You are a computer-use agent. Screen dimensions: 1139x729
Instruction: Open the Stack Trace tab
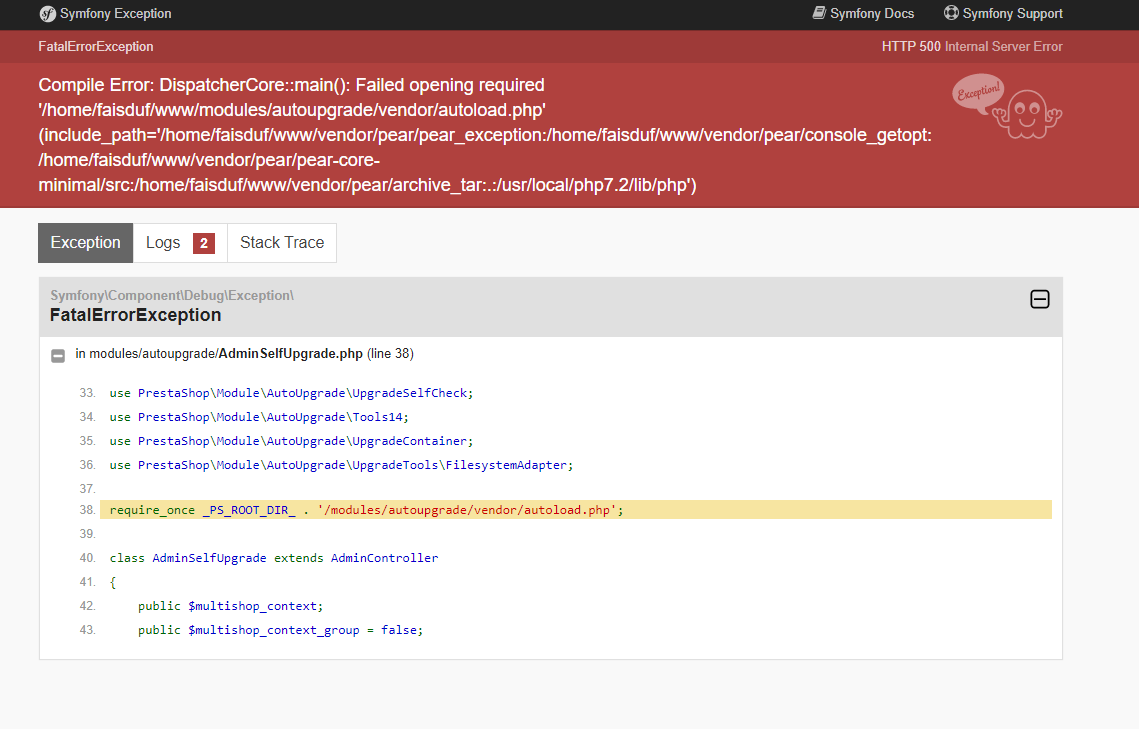282,243
